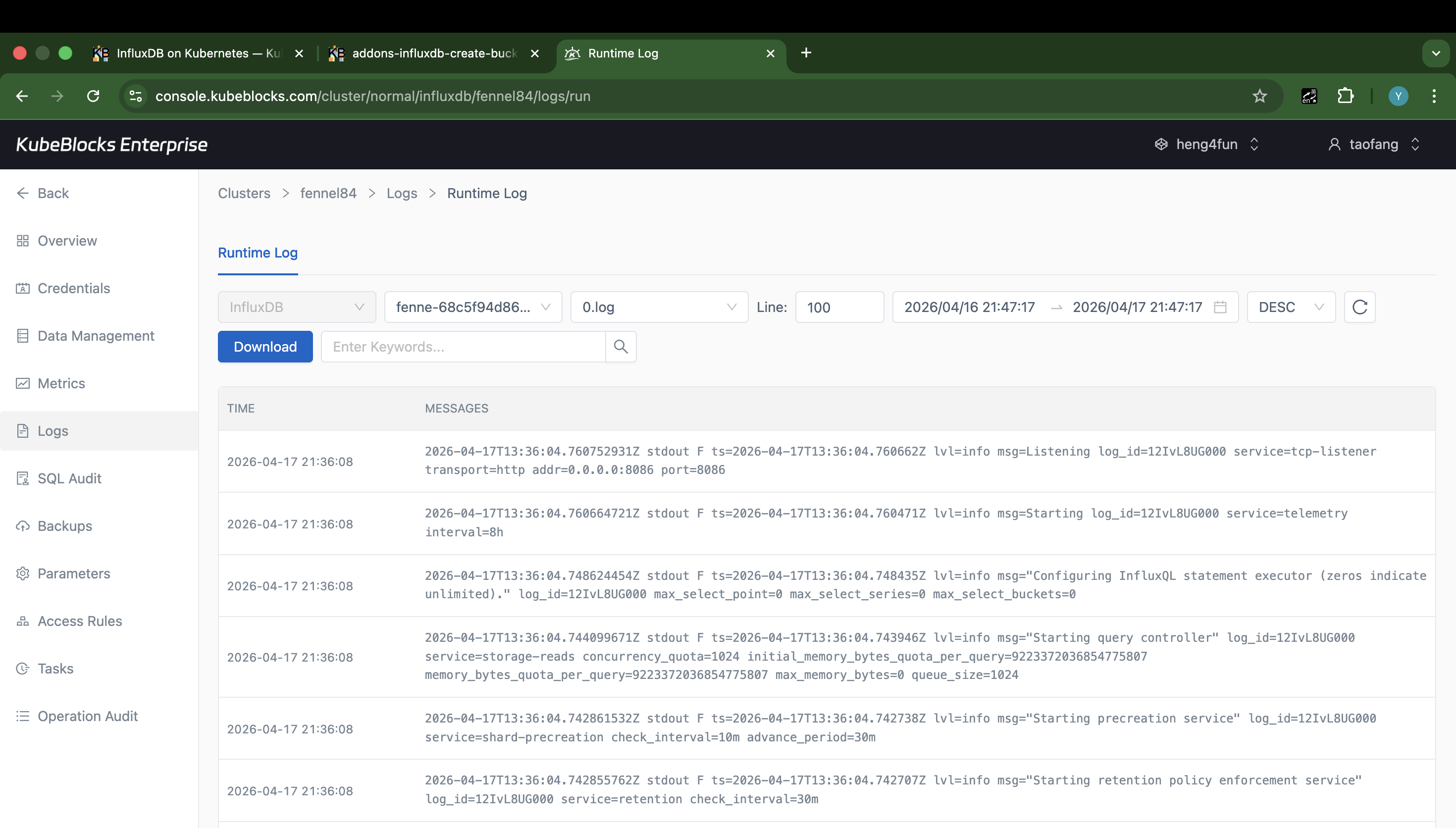This screenshot has width=1456, height=828.
Task: Click fennel84 in the breadcrumb
Action: (x=328, y=193)
